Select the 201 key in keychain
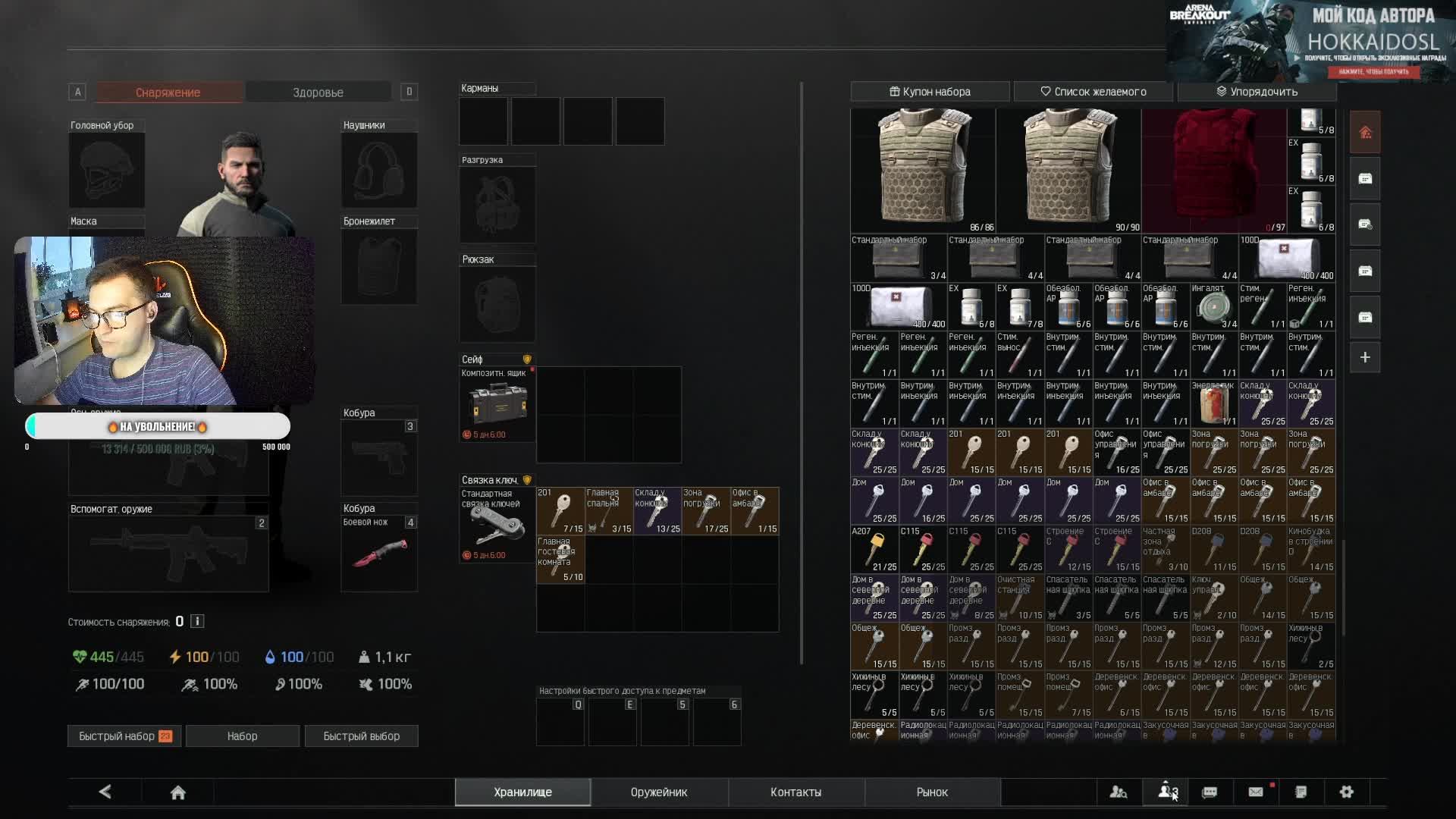 coord(560,510)
